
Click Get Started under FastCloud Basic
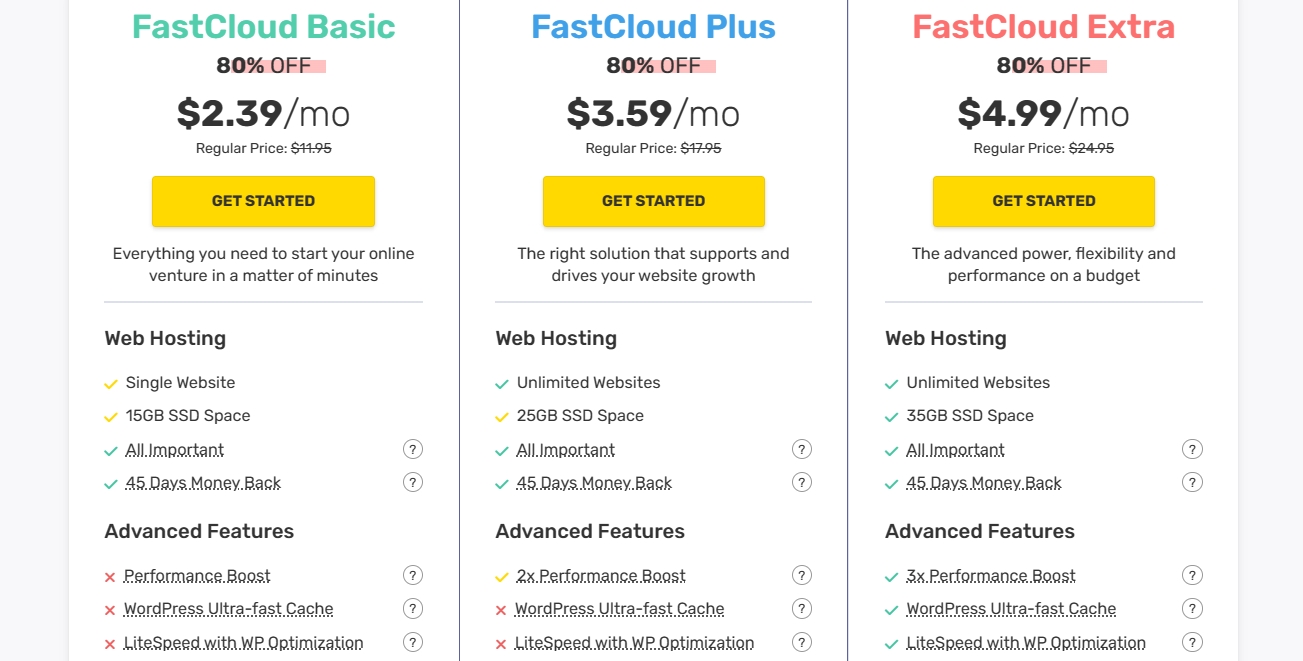click(263, 201)
